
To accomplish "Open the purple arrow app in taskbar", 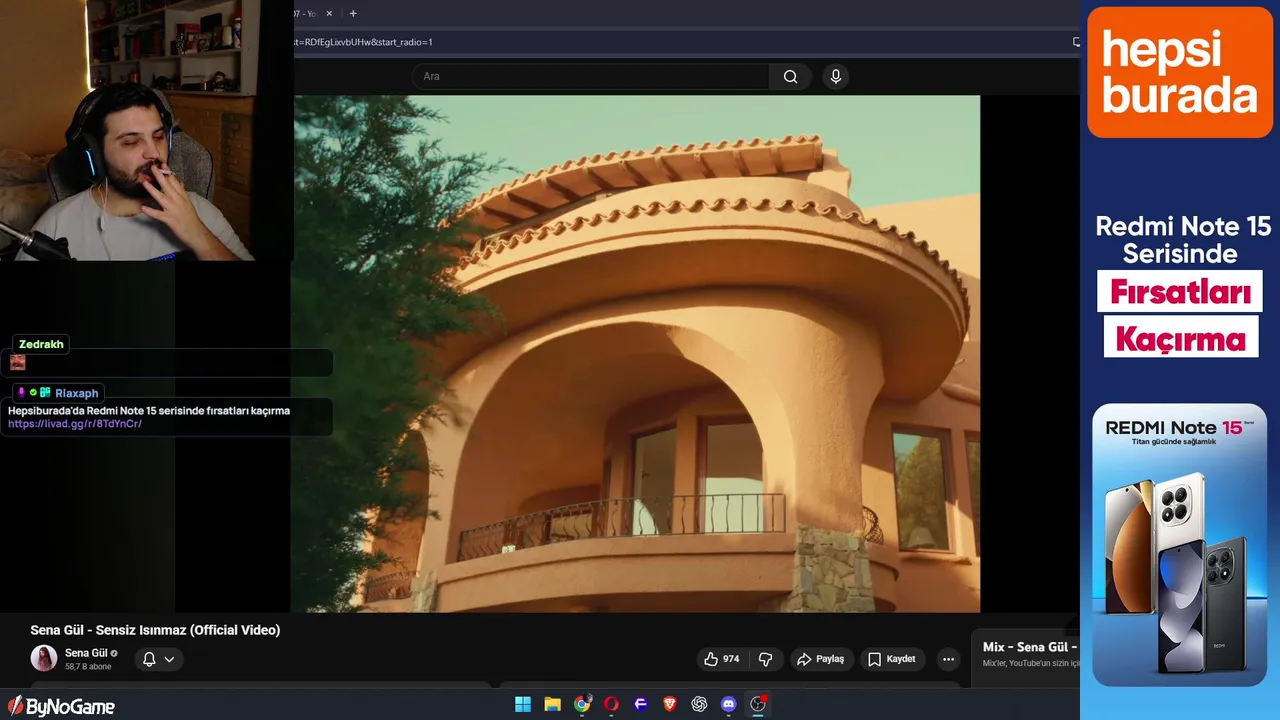I will (641, 704).
